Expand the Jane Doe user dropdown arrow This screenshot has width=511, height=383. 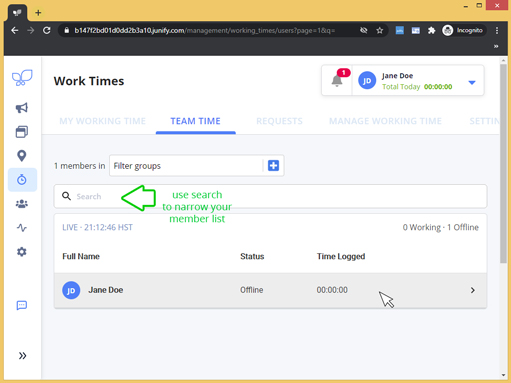[472, 82]
